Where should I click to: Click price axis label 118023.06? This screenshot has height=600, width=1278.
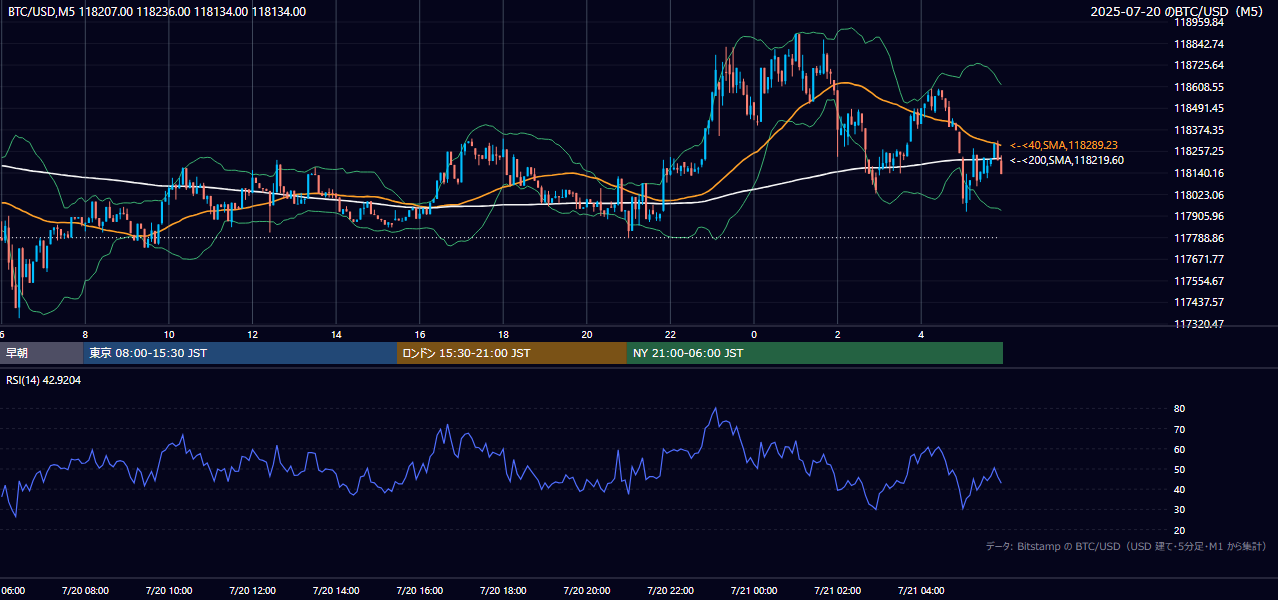[1200, 195]
